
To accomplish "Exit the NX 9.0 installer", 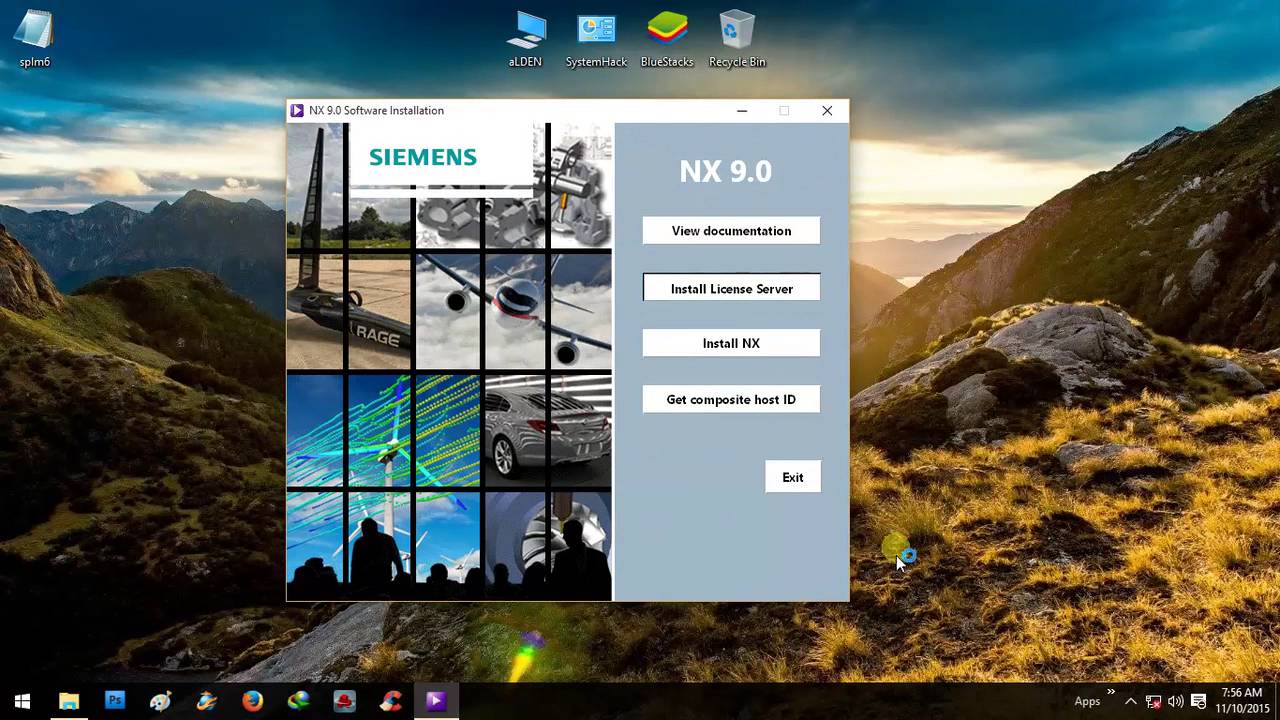I will point(793,477).
